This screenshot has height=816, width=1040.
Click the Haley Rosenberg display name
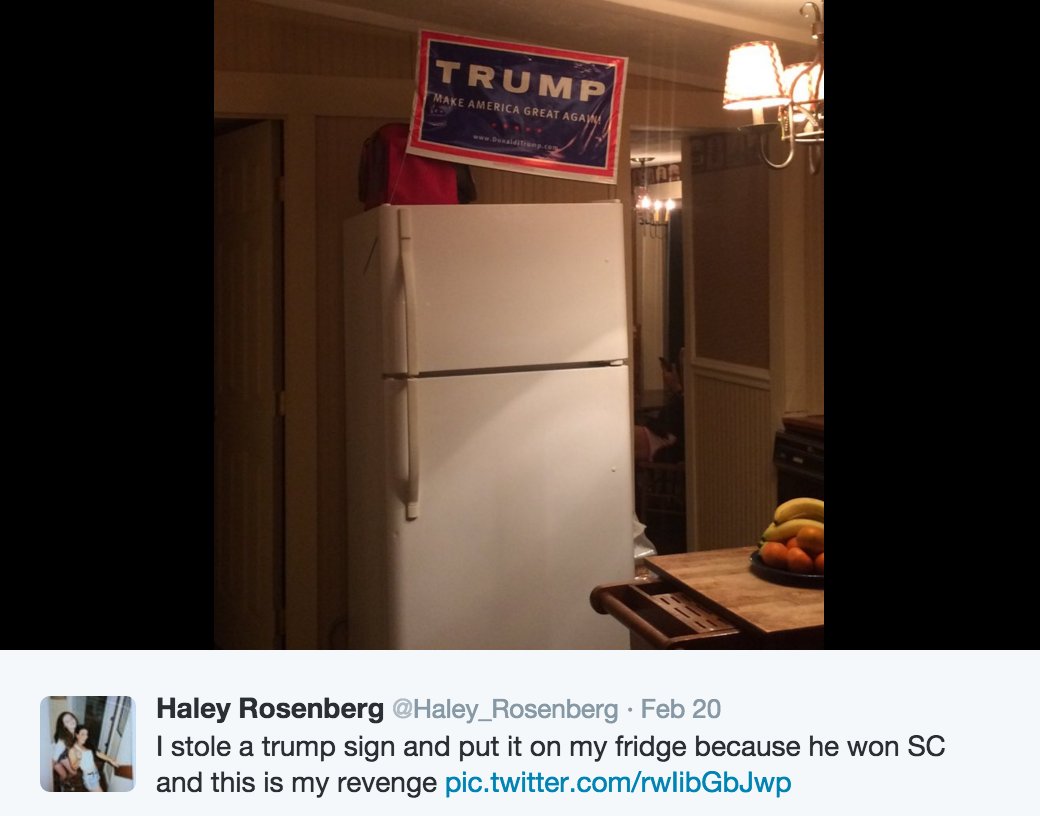270,709
